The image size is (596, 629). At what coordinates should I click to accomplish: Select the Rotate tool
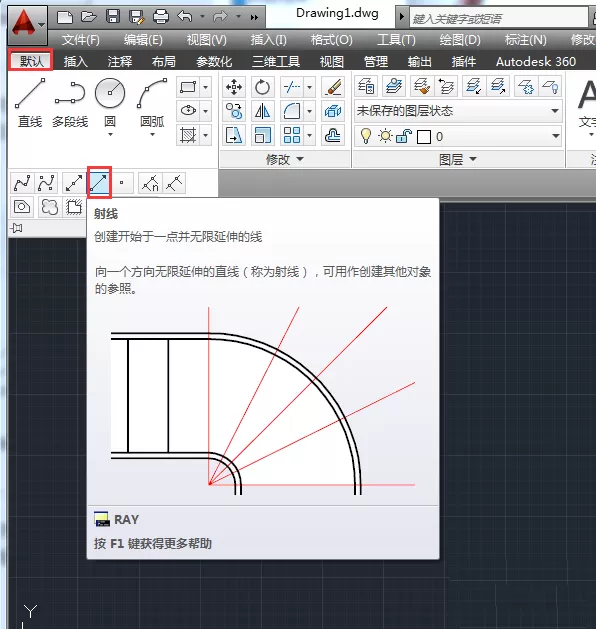tap(262, 87)
